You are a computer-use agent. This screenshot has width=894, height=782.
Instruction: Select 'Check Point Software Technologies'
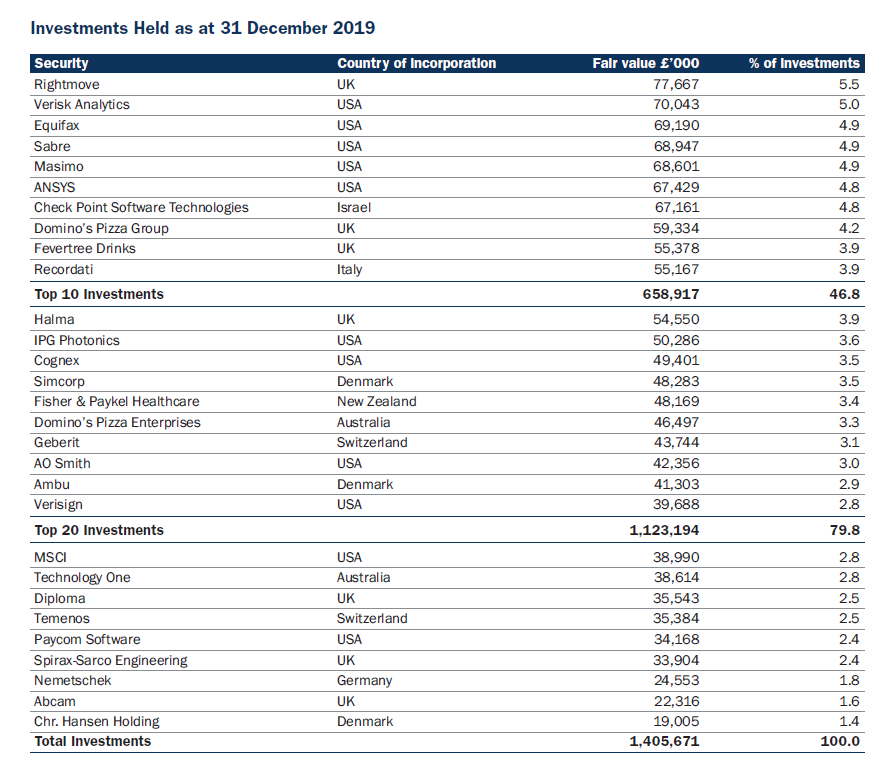tap(141, 207)
